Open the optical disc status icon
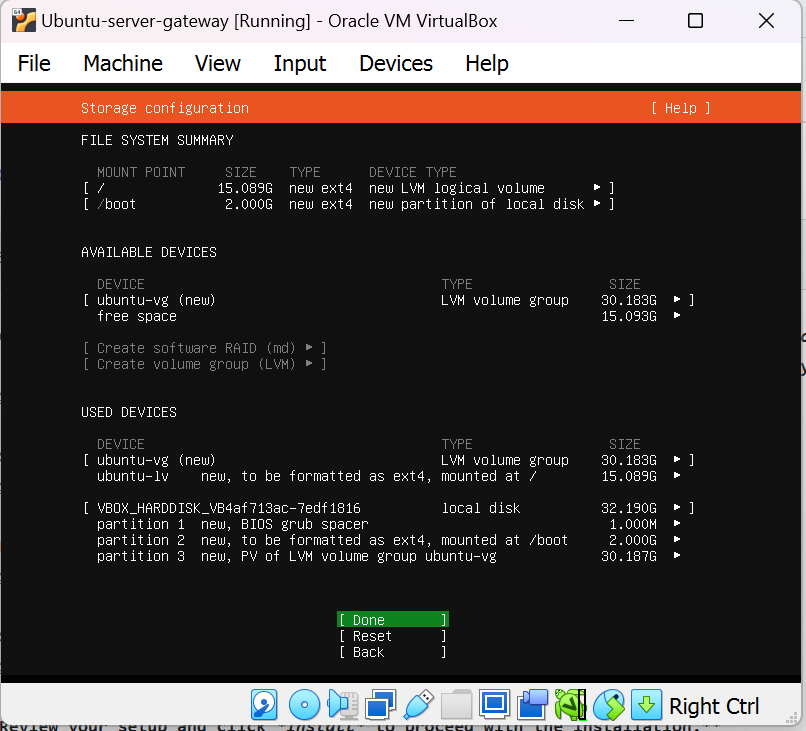This screenshot has width=806, height=731. pyautogui.click(x=304, y=705)
